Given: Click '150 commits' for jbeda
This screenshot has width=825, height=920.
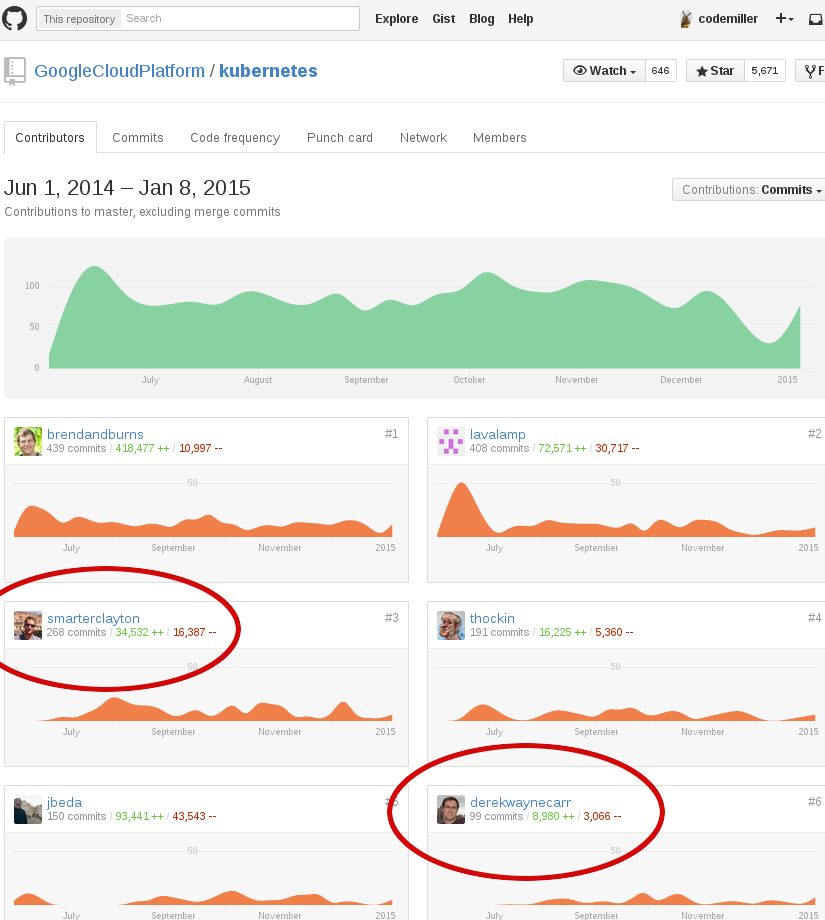Looking at the screenshot, I should click(76, 817).
